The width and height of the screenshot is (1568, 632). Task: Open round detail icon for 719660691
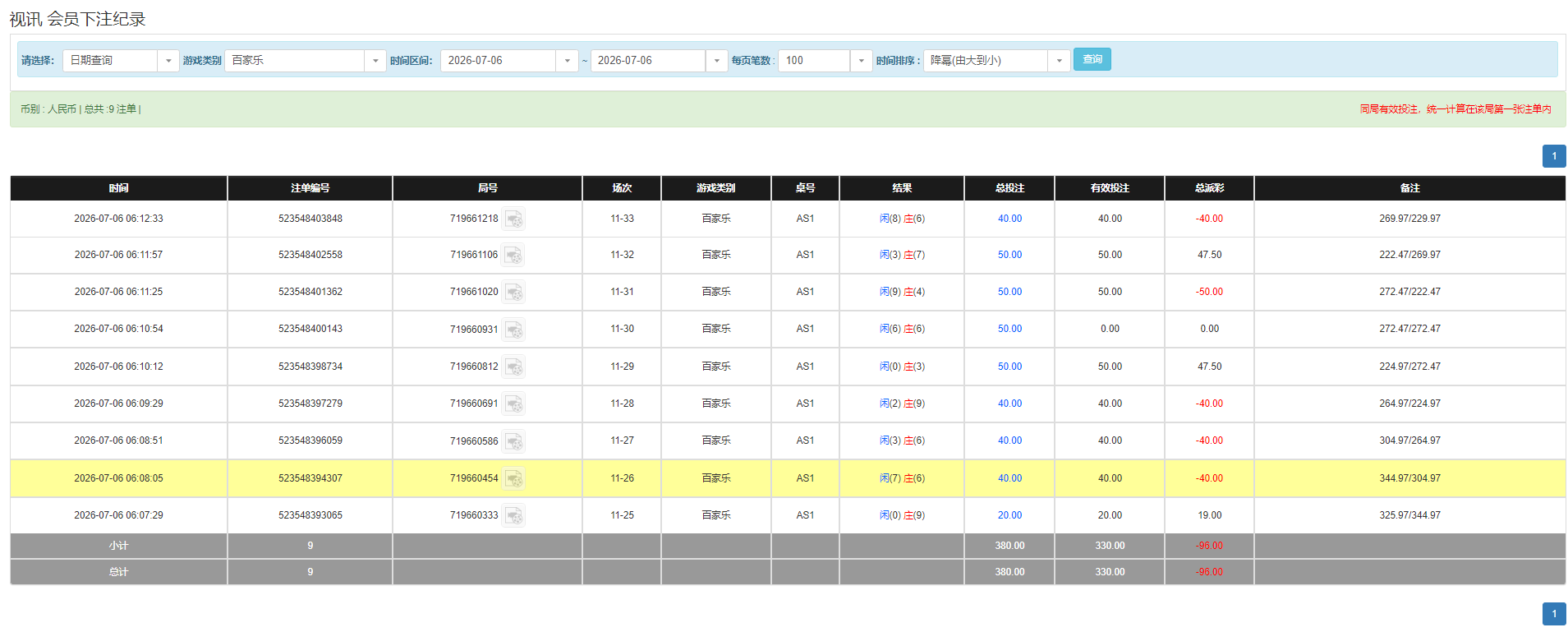point(514,404)
